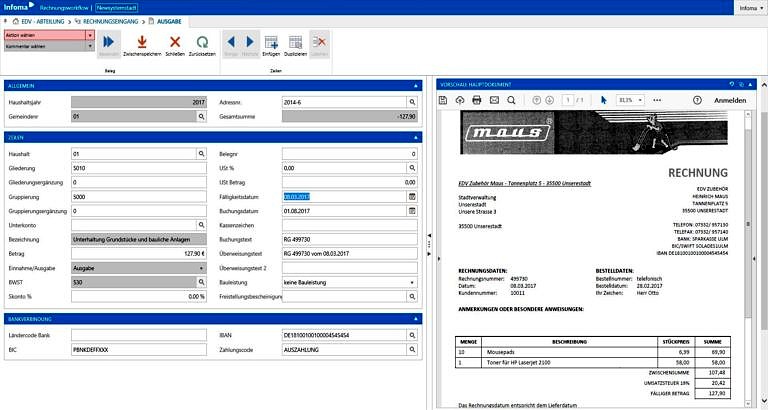Open calendar for Buchungsdatum
The image size is (768, 410).
click(412, 211)
